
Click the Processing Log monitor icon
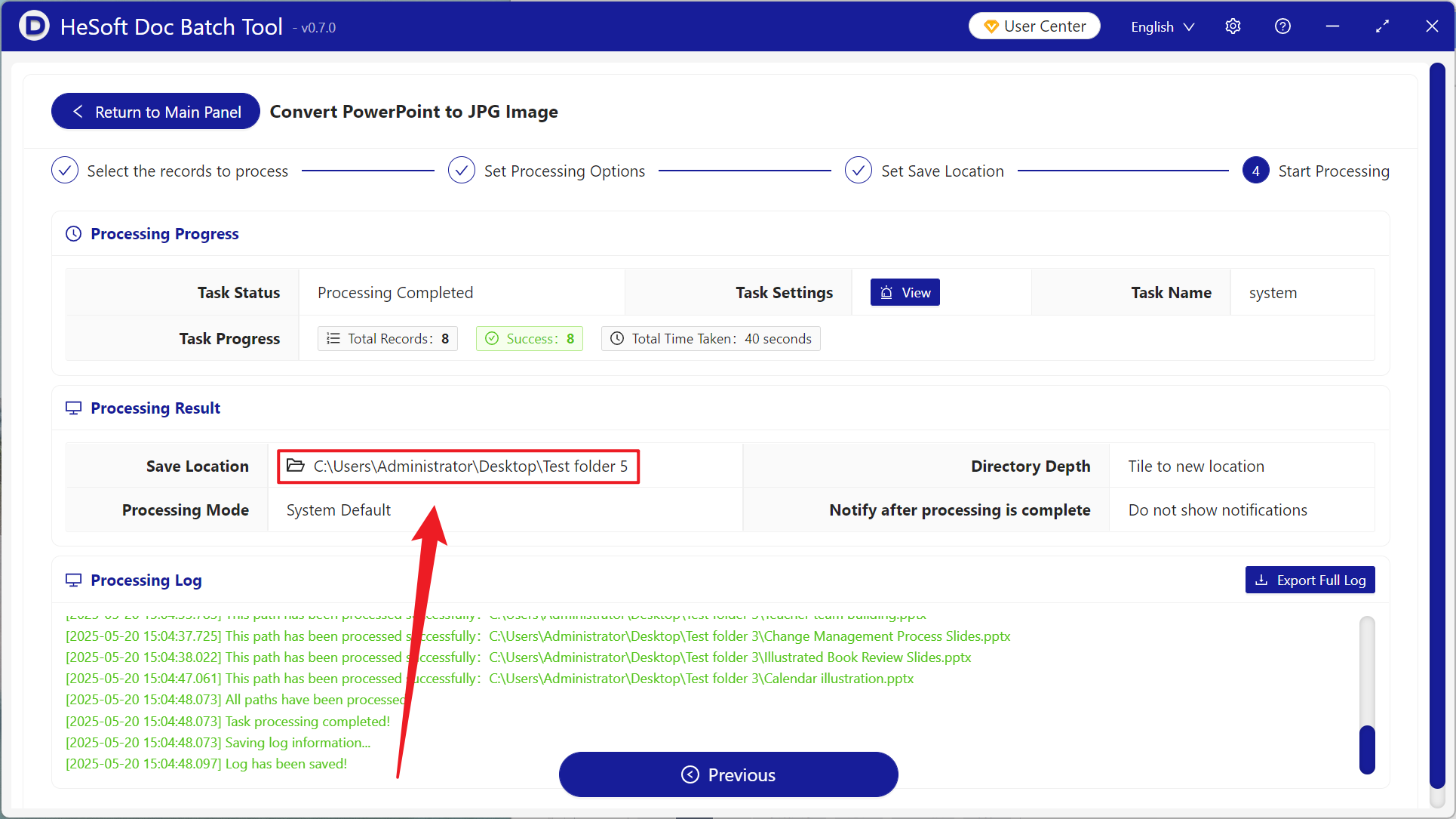73,580
